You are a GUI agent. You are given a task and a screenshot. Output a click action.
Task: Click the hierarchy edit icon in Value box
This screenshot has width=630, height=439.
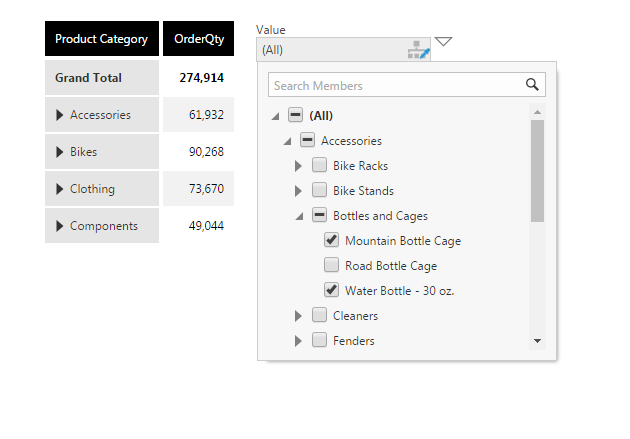pos(418,50)
